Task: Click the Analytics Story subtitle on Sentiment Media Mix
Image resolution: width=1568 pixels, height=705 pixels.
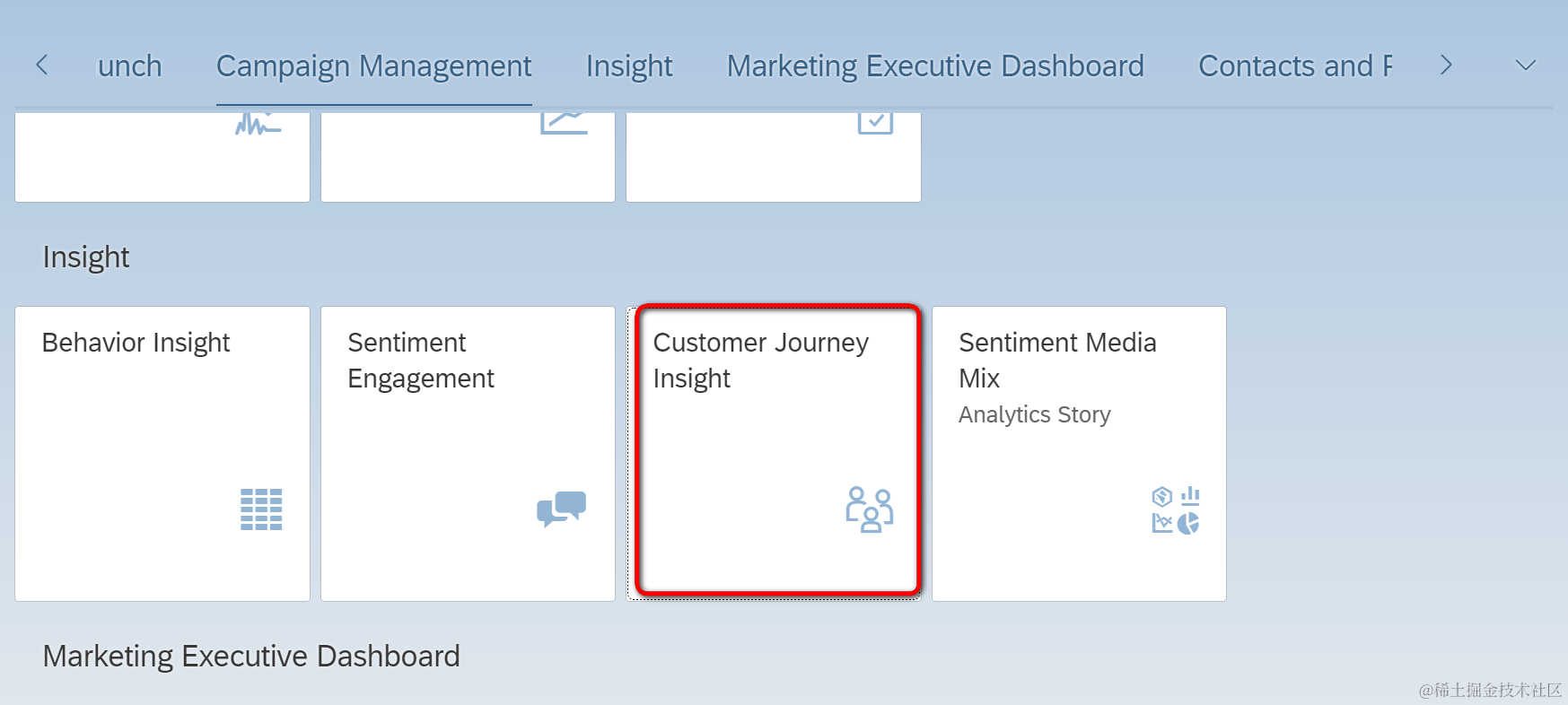Action: point(1034,414)
